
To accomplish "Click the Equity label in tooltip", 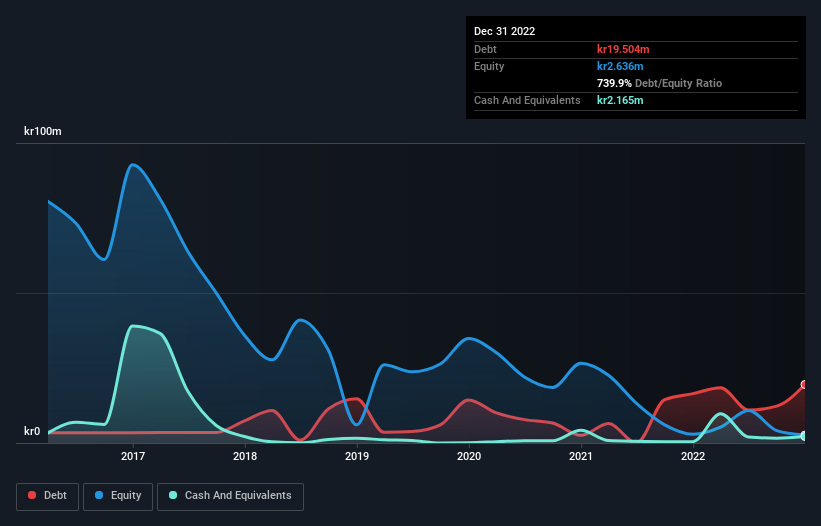I will pyautogui.click(x=489, y=66).
